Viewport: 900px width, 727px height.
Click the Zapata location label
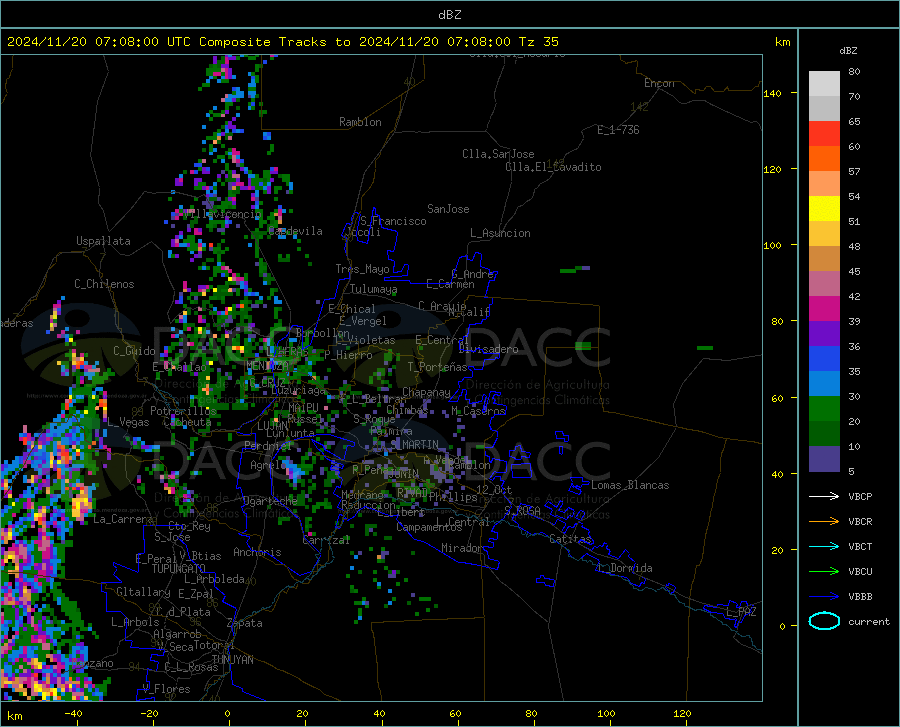245,623
